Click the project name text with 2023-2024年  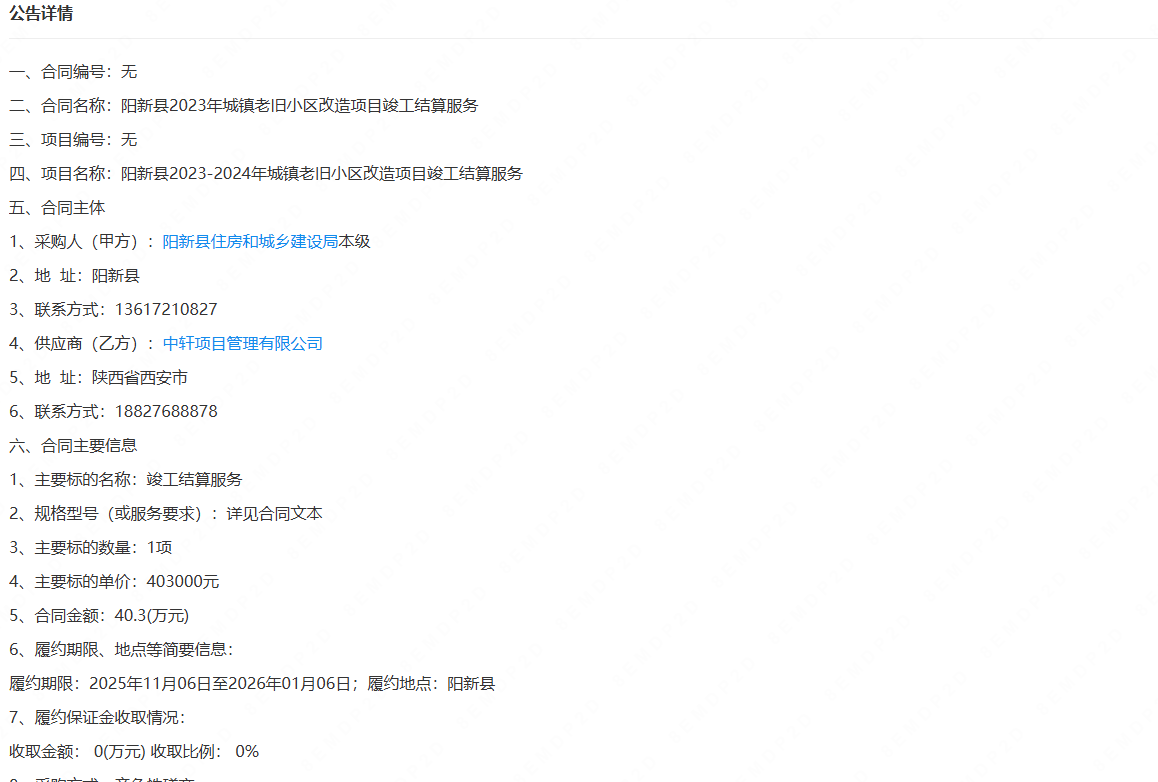click(x=321, y=174)
